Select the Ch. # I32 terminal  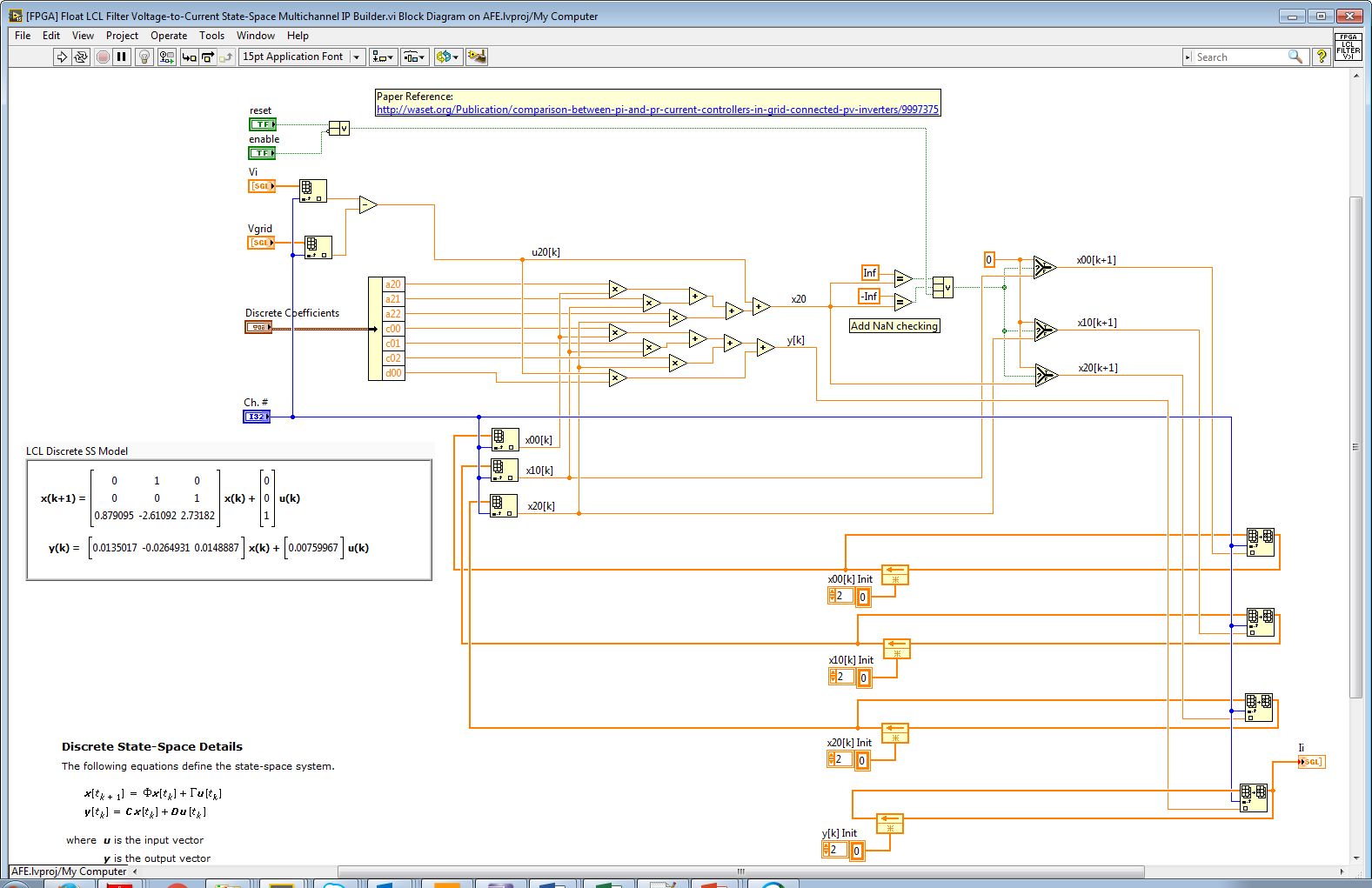[257, 417]
